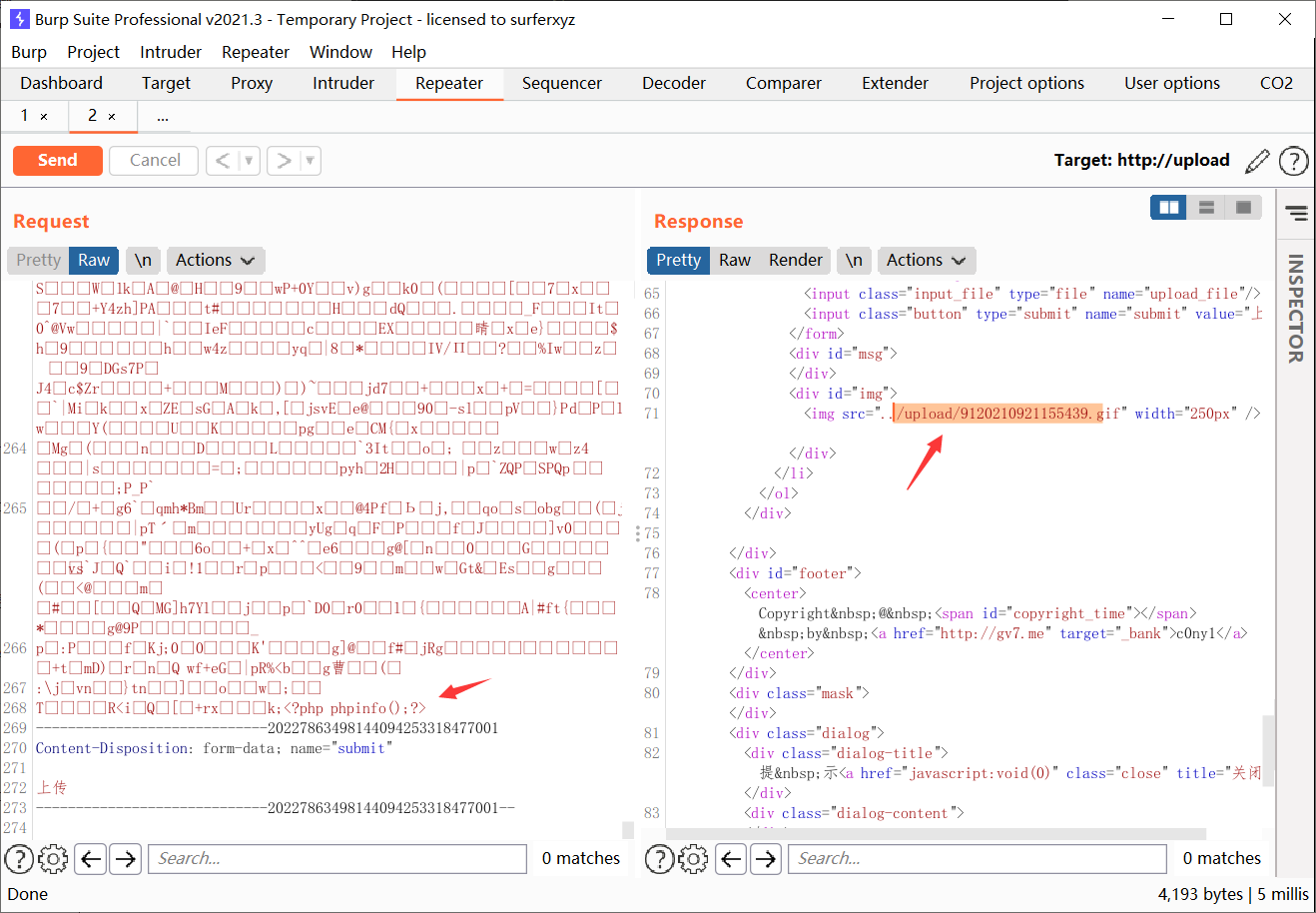Click the response vertical scrollbar

(x=1268, y=751)
